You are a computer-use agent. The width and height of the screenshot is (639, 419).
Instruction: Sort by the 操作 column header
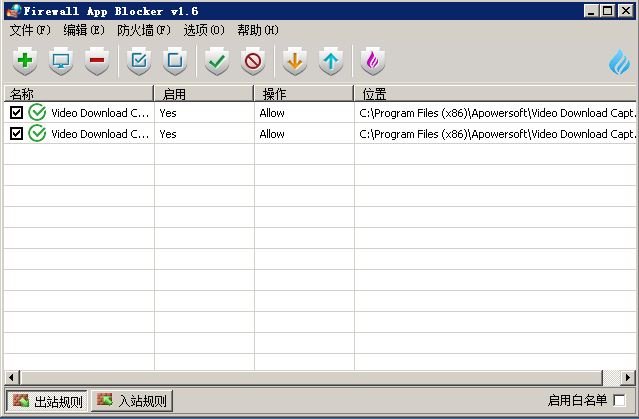click(x=304, y=94)
